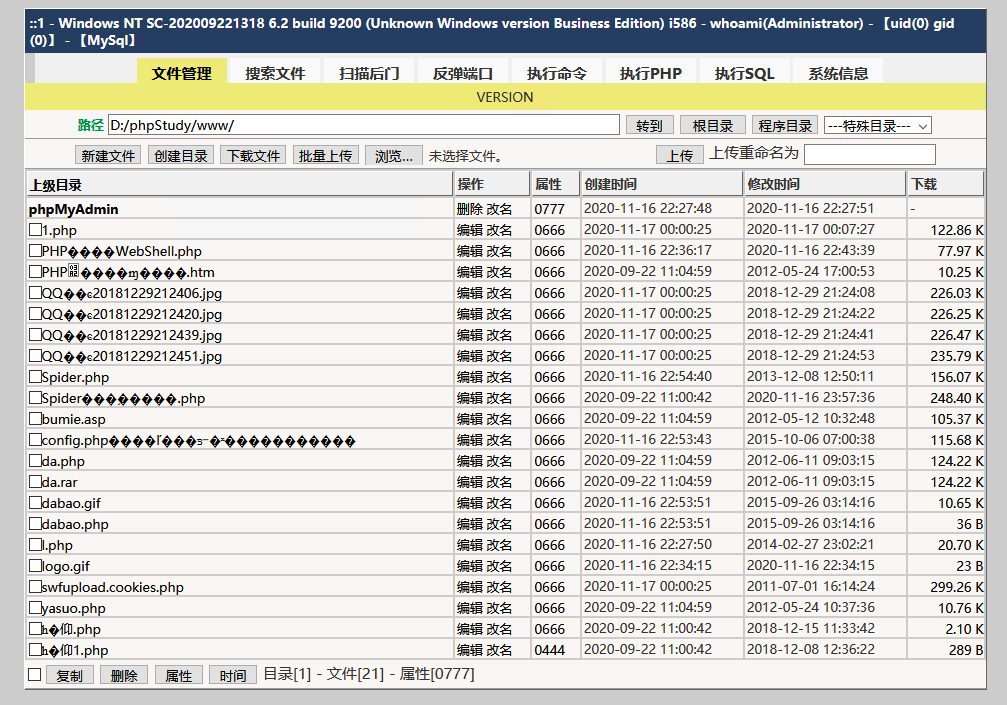Go to 上级目录
This screenshot has height=705, width=1007.
[x=56, y=186]
